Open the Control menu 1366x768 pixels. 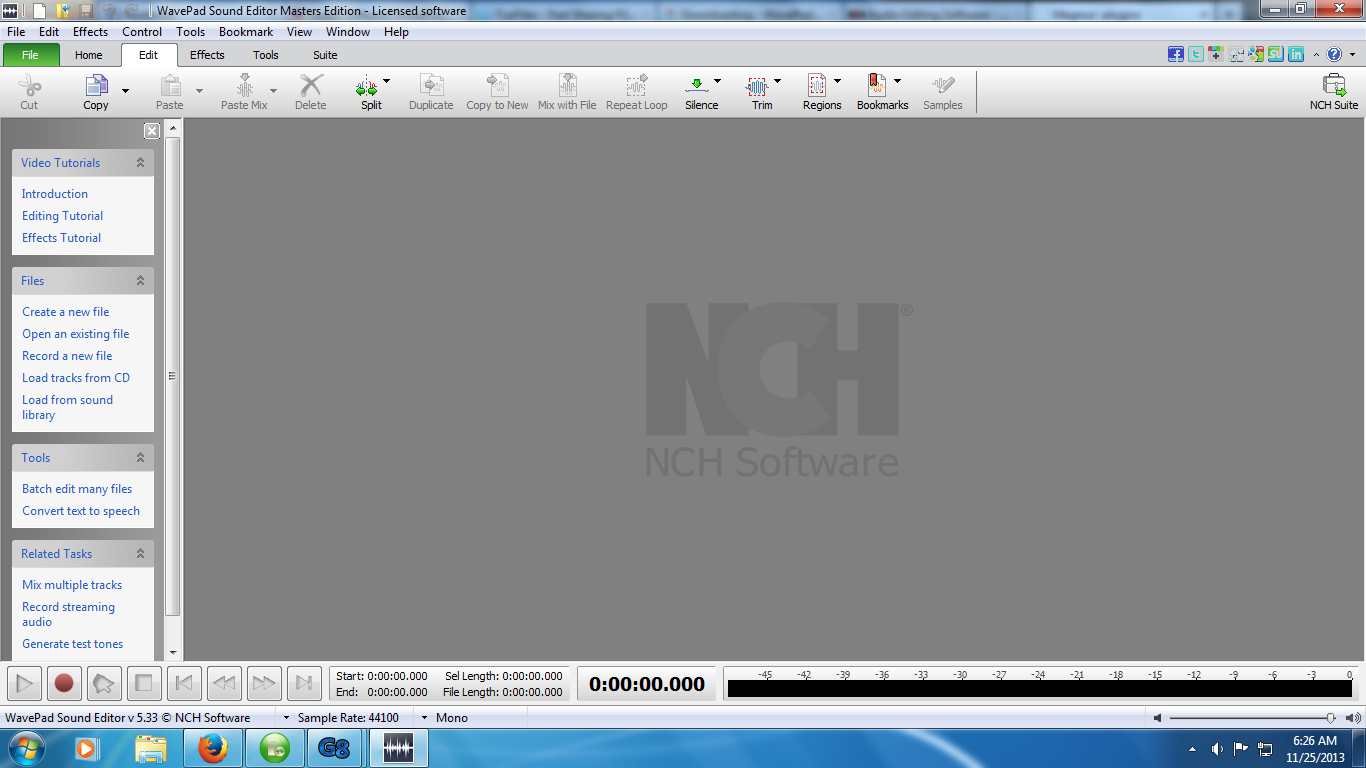tap(142, 32)
